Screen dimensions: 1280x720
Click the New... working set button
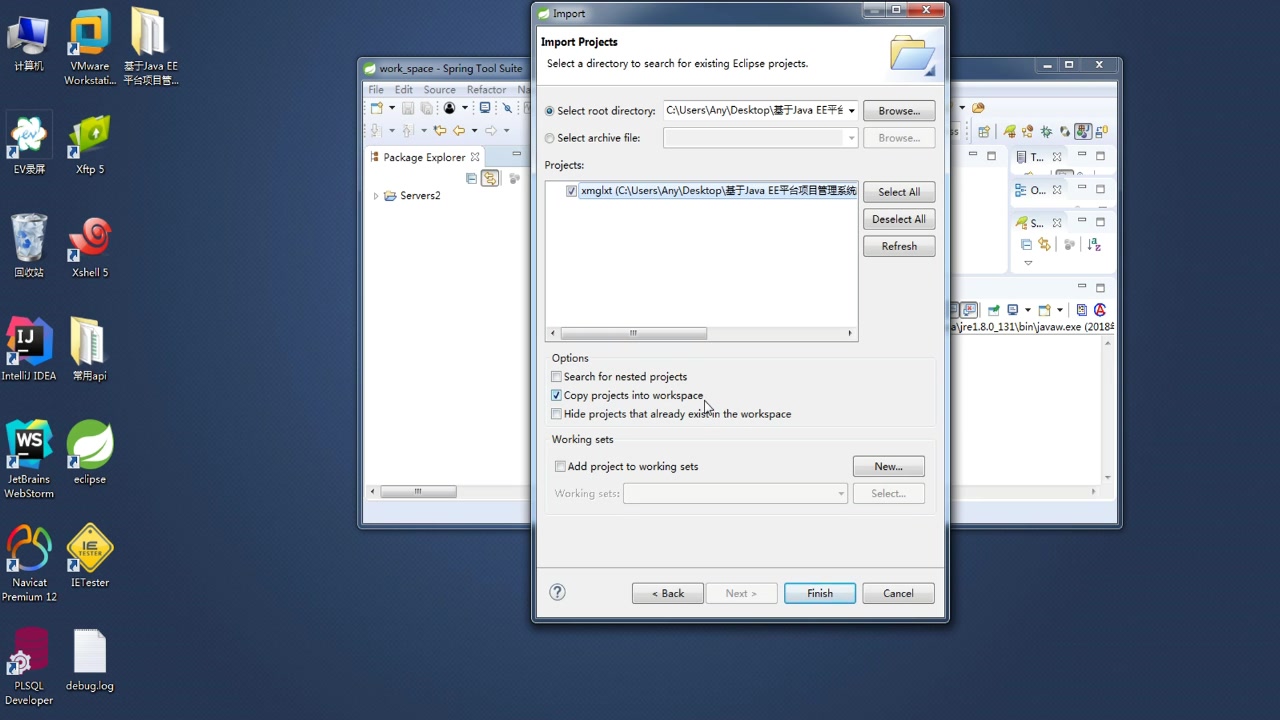point(888,466)
